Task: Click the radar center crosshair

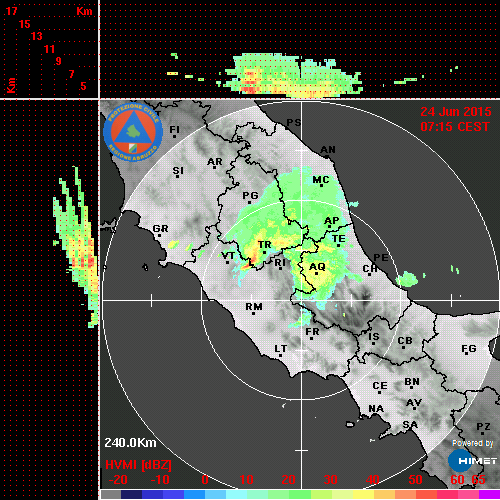Action: tap(302, 300)
